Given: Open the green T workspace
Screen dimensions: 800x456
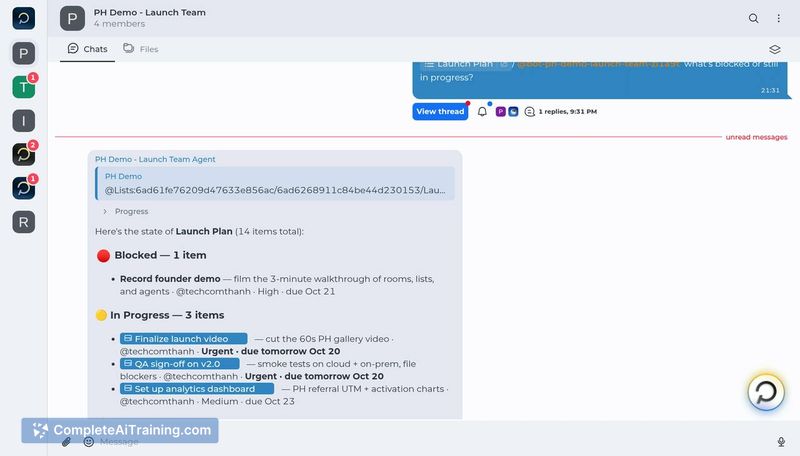Looking at the screenshot, I should (x=23, y=87).
